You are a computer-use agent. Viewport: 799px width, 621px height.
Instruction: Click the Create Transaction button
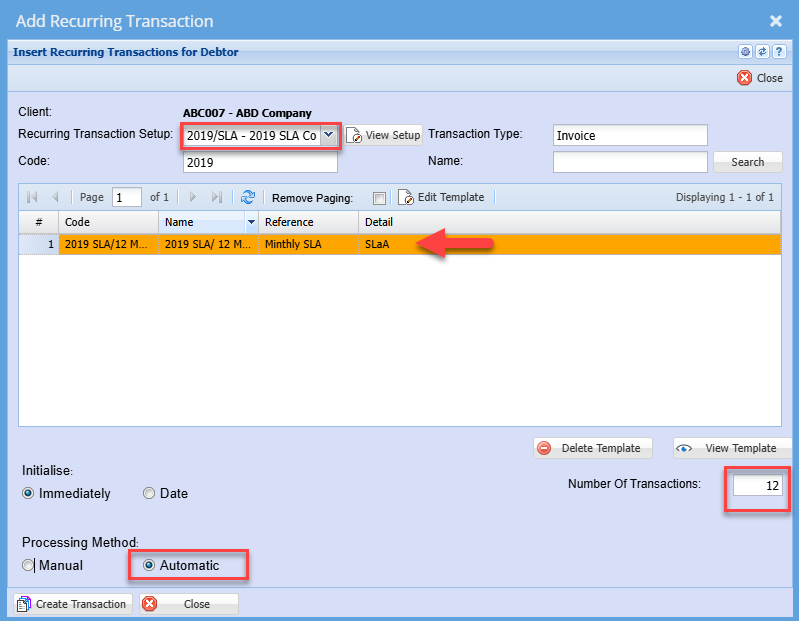[72, 604]
